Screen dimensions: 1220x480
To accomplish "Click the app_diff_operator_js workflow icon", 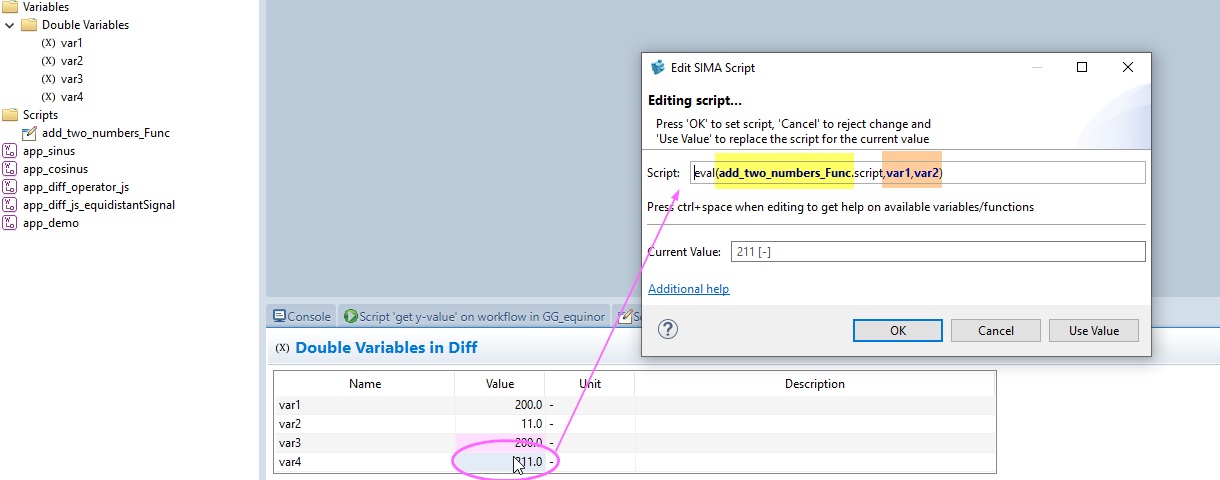I will pos(10,187).
